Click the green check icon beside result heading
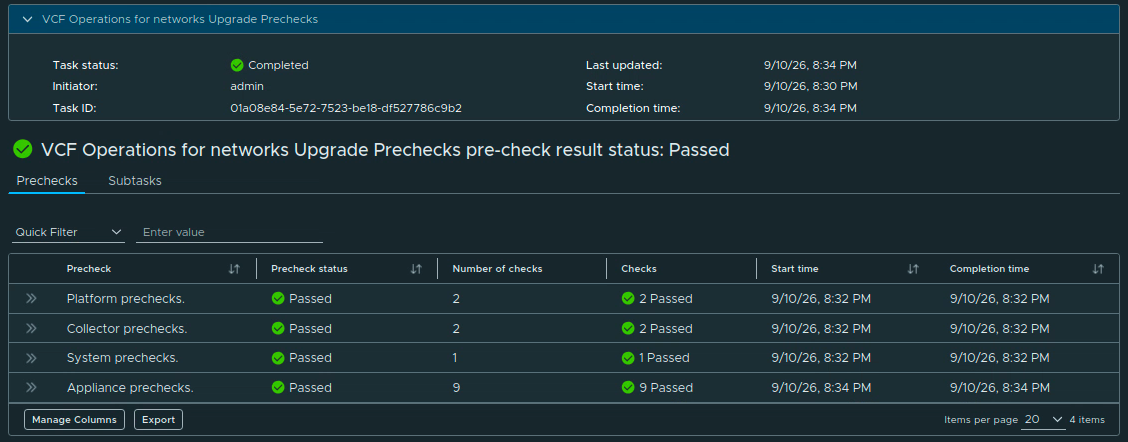This screenshot has height=442, width=1128. pyautogui.click(x=23, y=149)
